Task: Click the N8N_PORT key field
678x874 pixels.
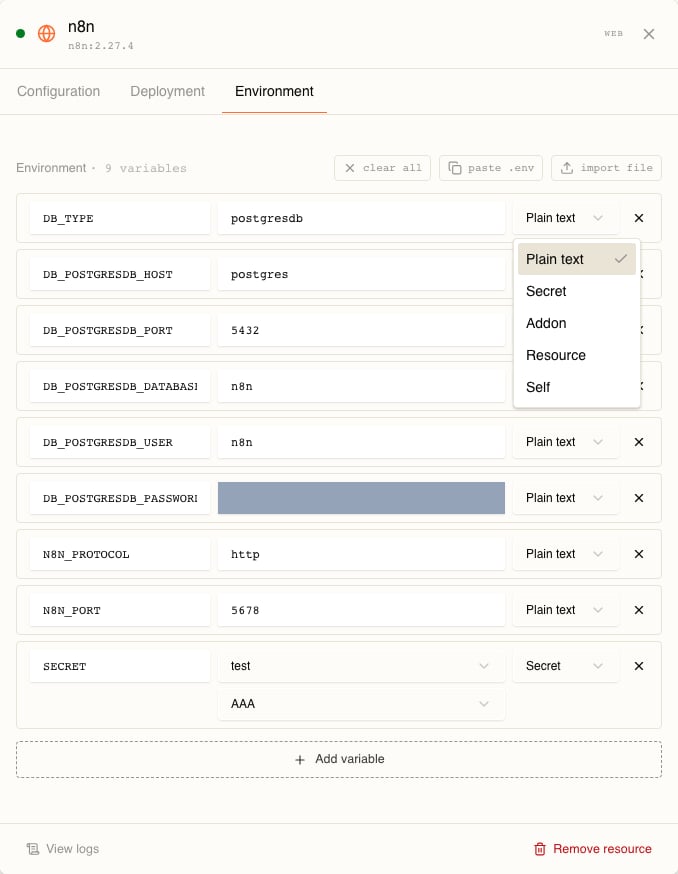Action: click(x=120, y=610)
